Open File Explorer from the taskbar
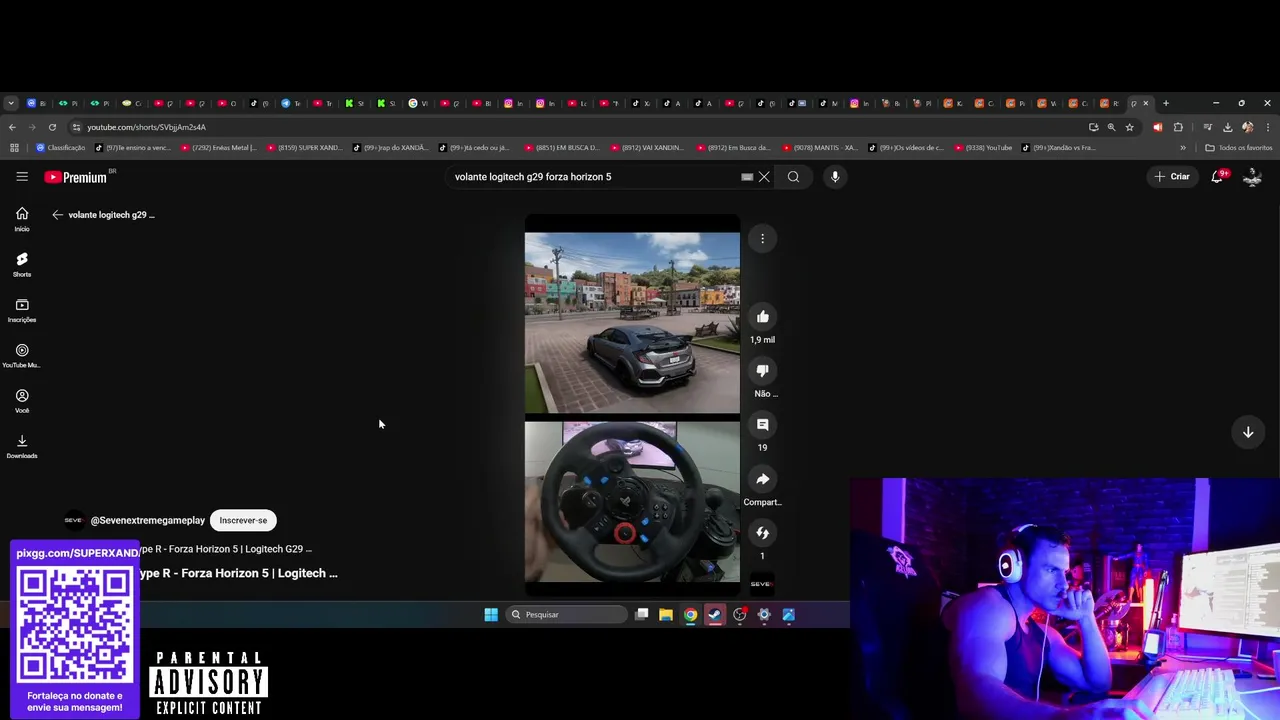Screen dimensions: 1280x720 click(666, 615)
